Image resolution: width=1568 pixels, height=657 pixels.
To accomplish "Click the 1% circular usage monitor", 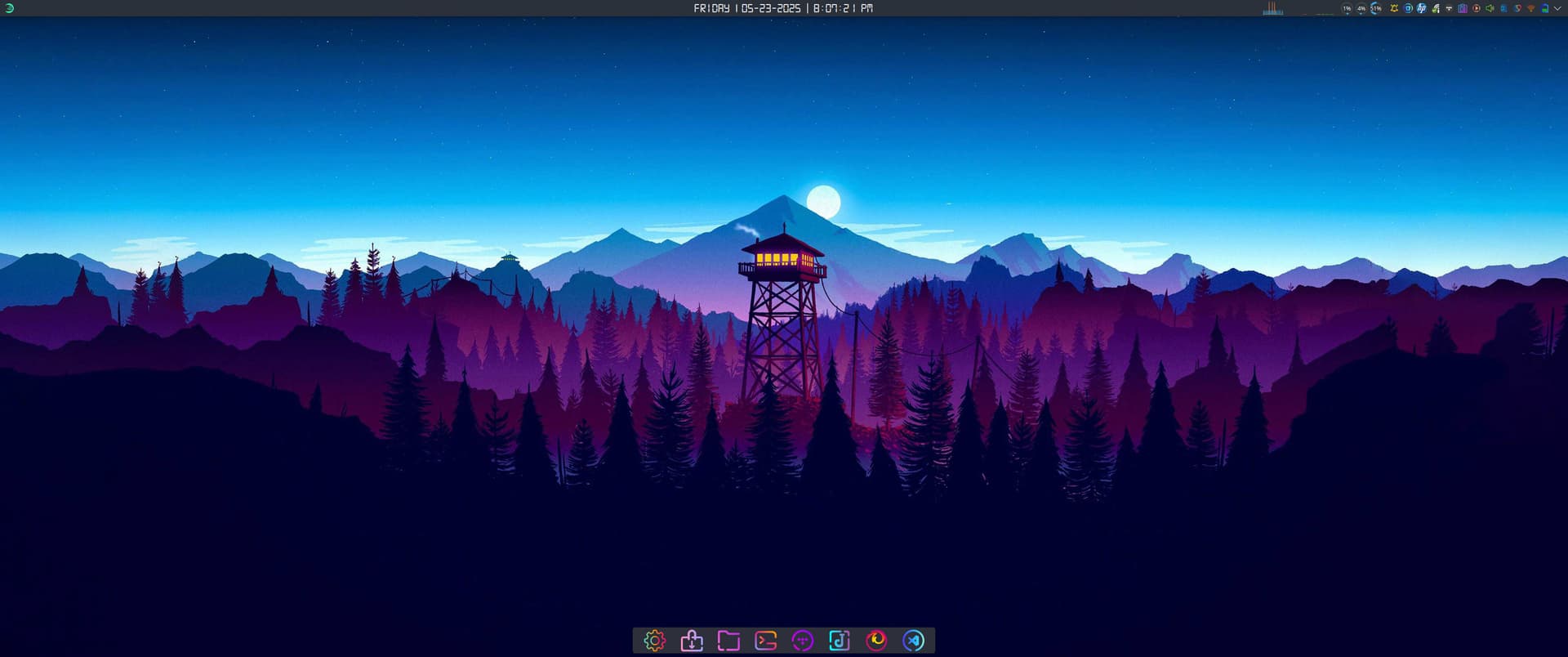I will tap(1347, 8).
